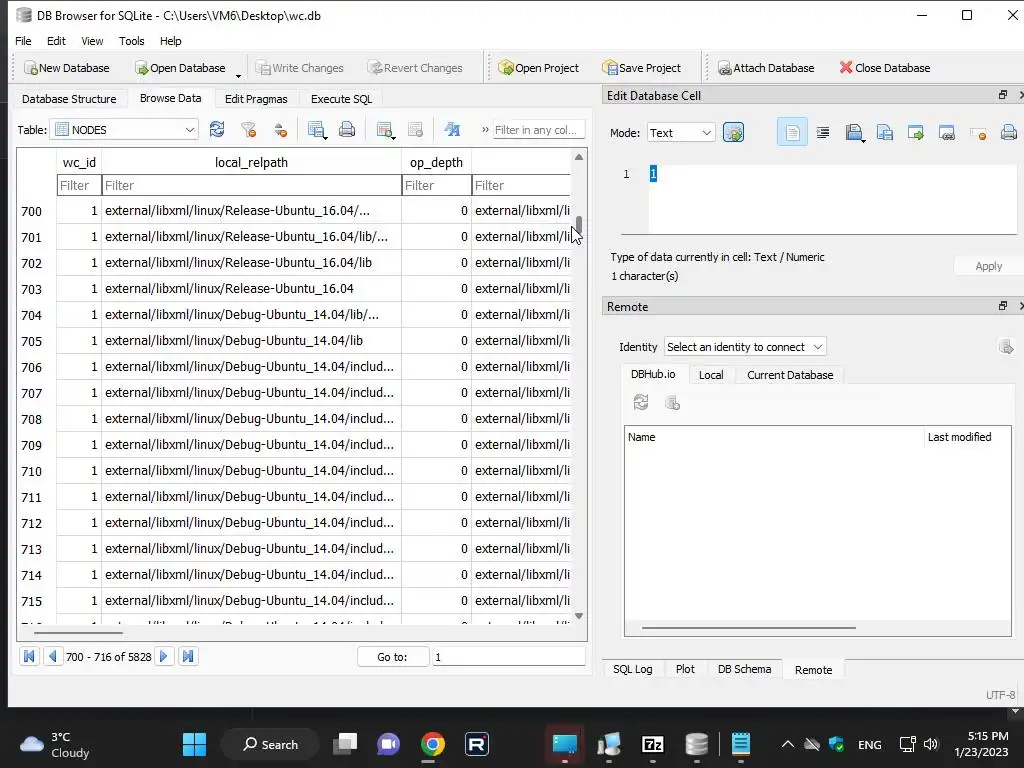1024x768 pixels.
Task: Go to the first page of records
Action: pos(29,656)
